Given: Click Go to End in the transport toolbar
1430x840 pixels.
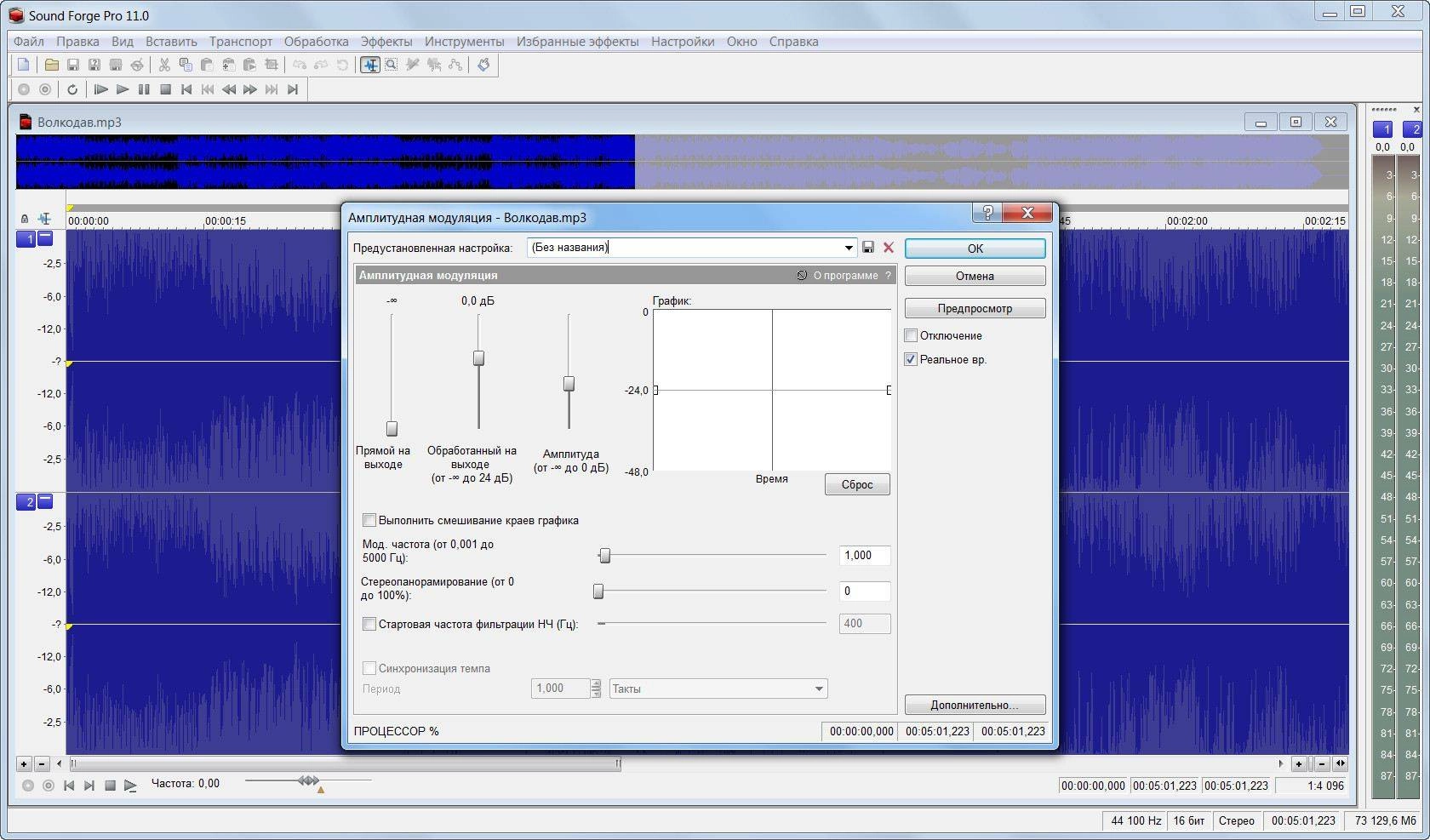Looking at the screenshot, I should 293,89.
